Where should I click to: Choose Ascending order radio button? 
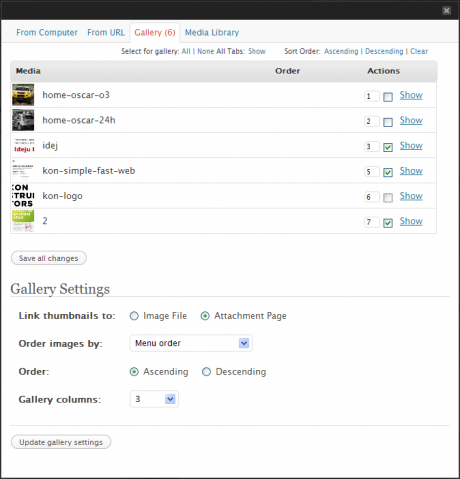(x=134, y=372)
